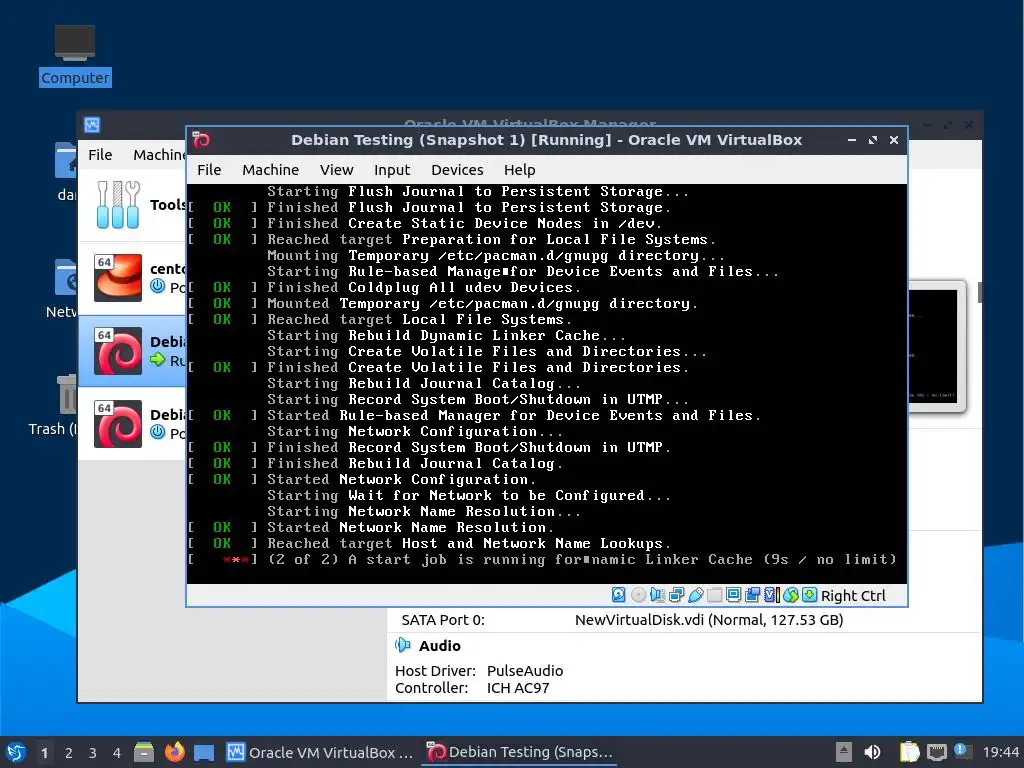
Task: Switch to workspace 3
Action: point(92,753)
